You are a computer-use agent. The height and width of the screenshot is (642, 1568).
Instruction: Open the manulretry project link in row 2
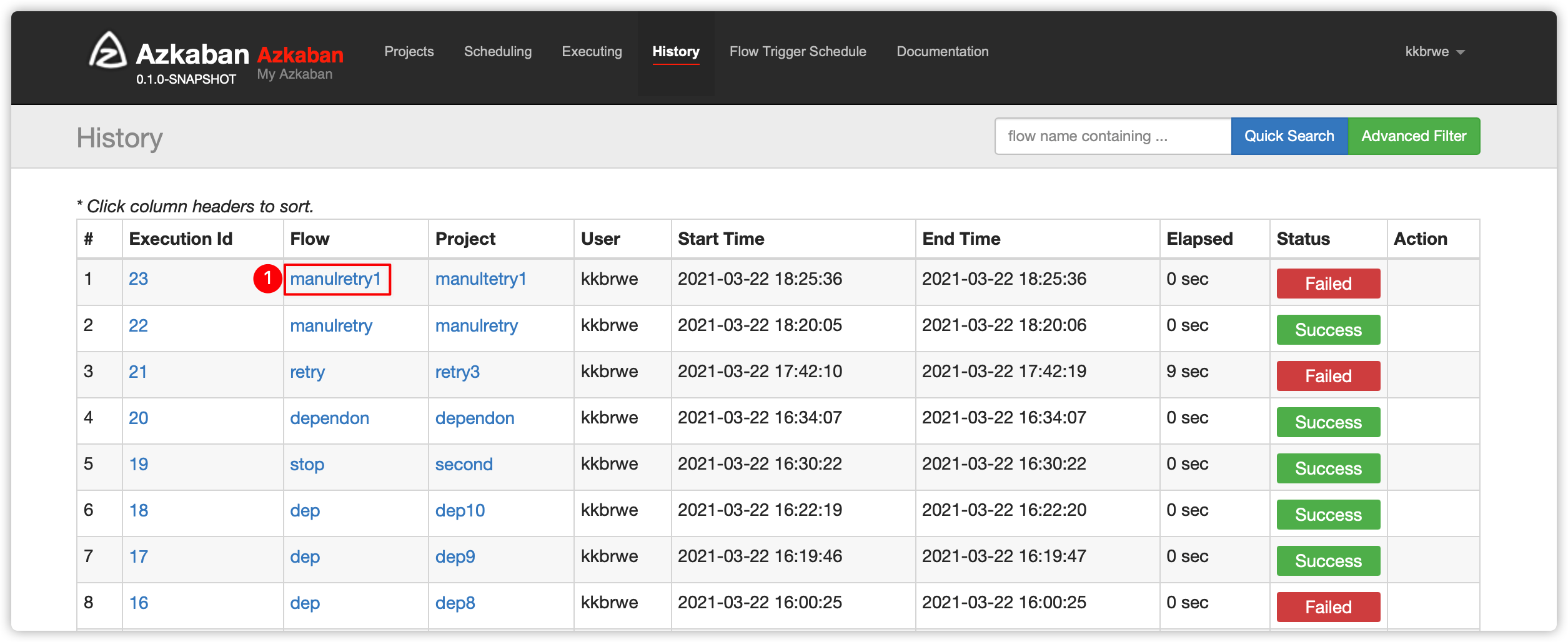pyautogui.click(x=477, y=325)
